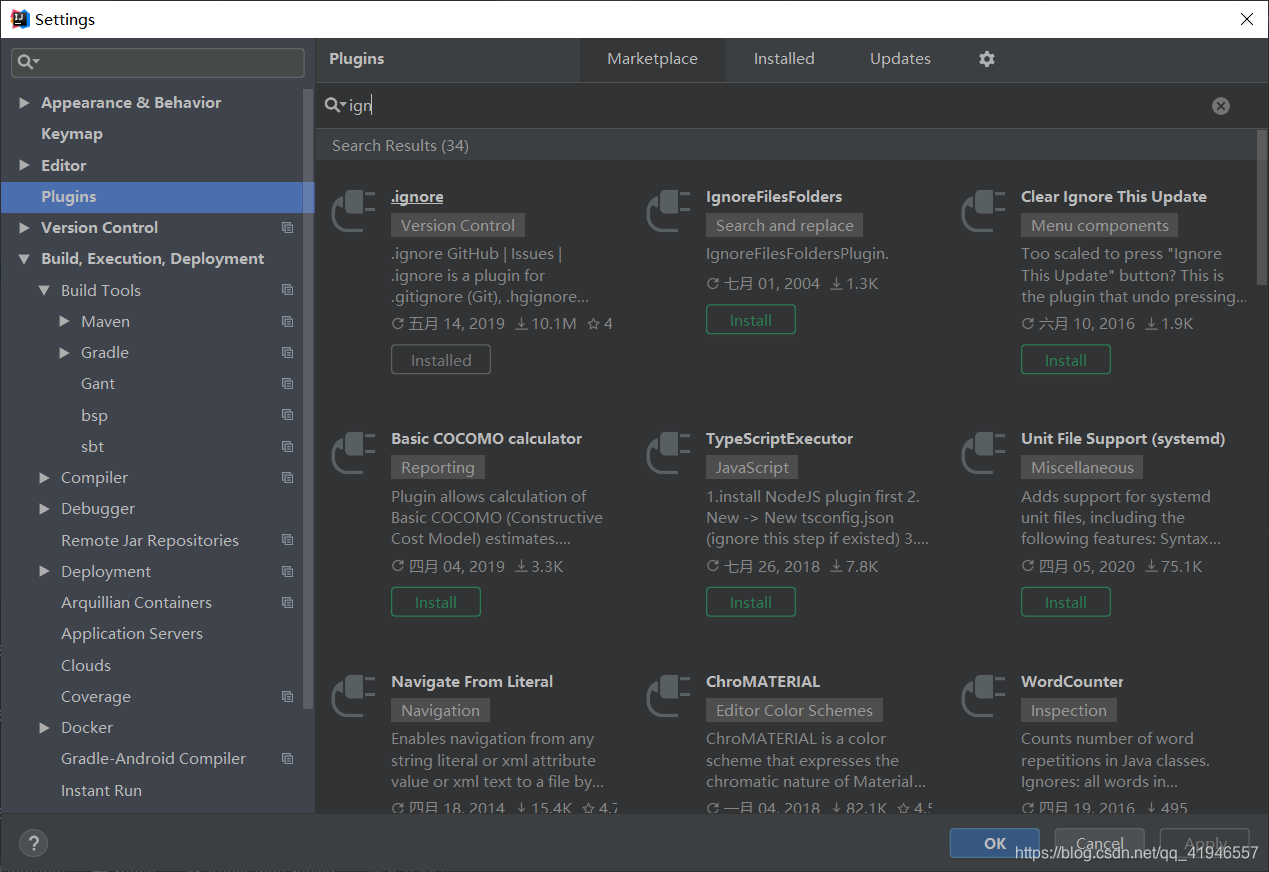Expand the Compiler settings node
The height and width of the screenshot is (872, 1269).
tap(44, 478)
